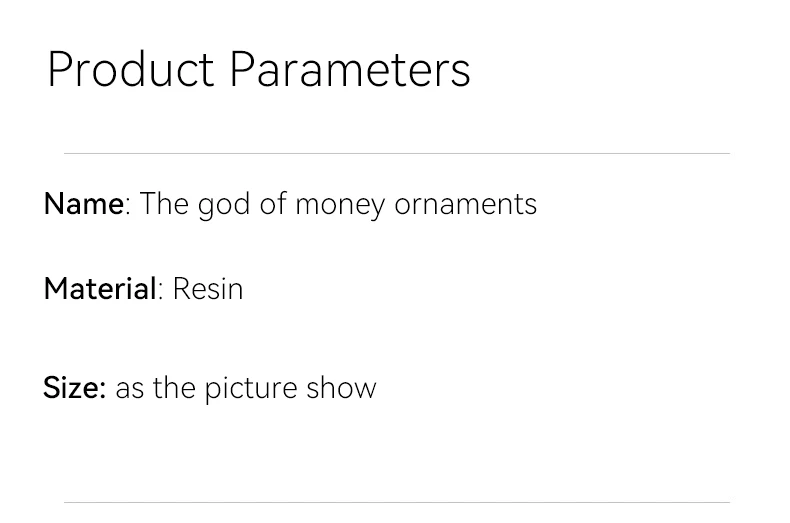Viewport: 790px width, 523px height.
Task: Click the colon after Material
Action: pos(160,292)
